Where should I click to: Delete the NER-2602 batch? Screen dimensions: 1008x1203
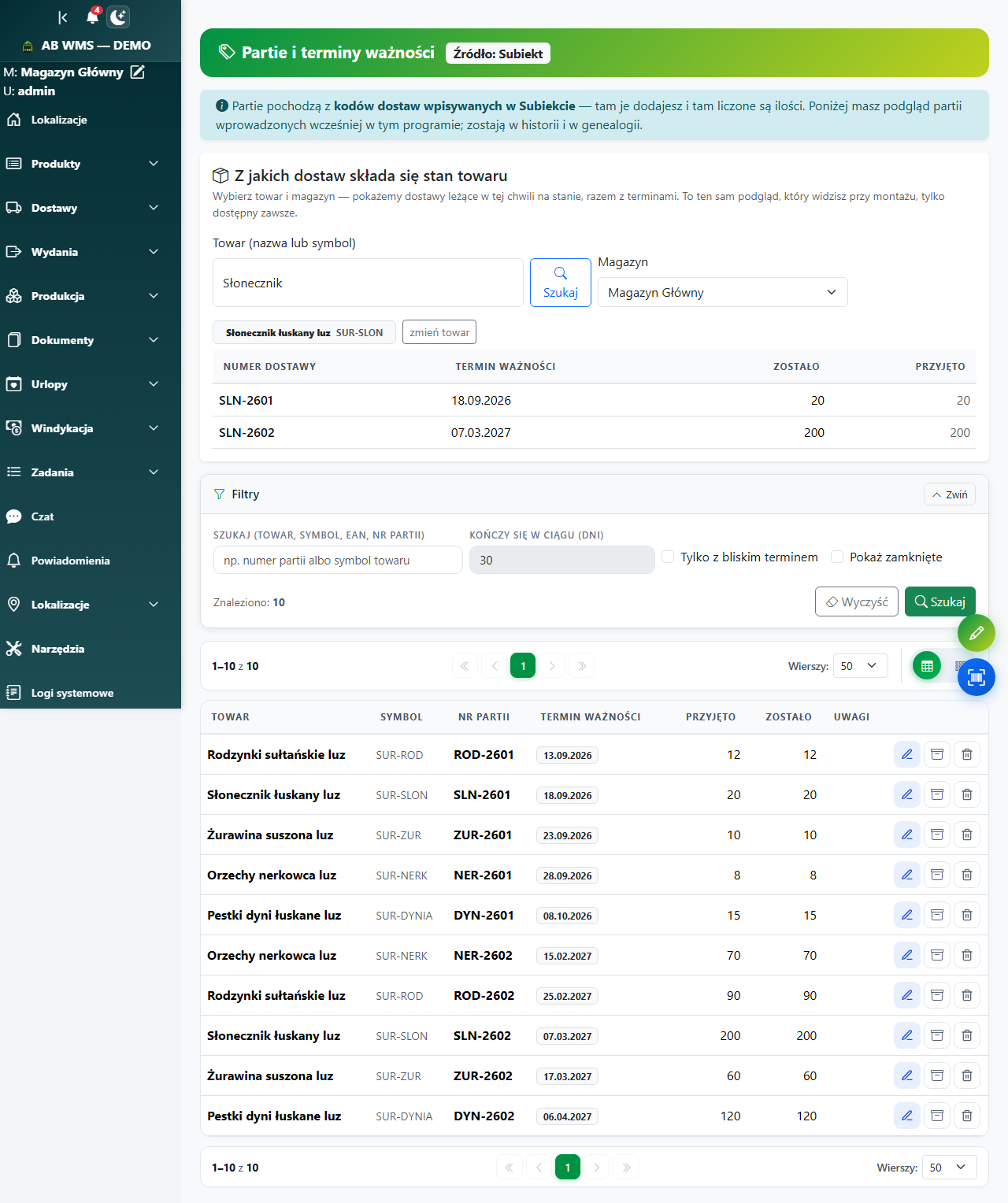pos(967,955)
